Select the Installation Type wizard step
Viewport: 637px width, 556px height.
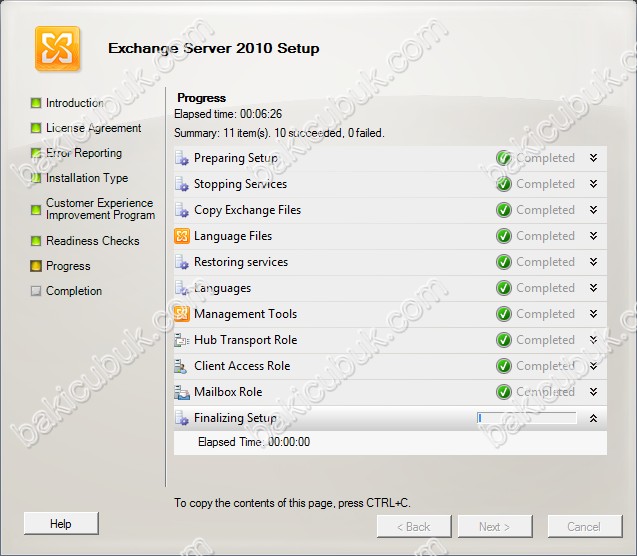(87, 178)
